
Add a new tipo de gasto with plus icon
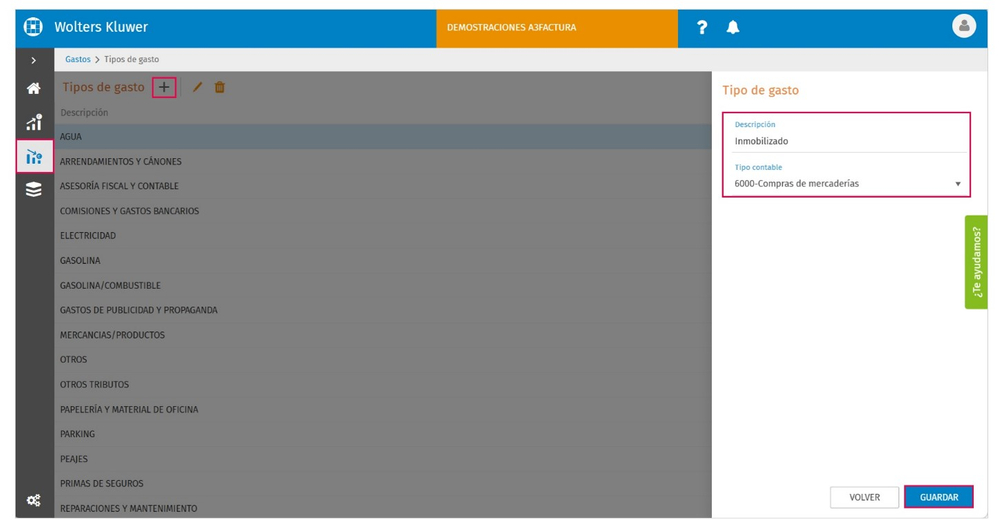pos(164,87)
